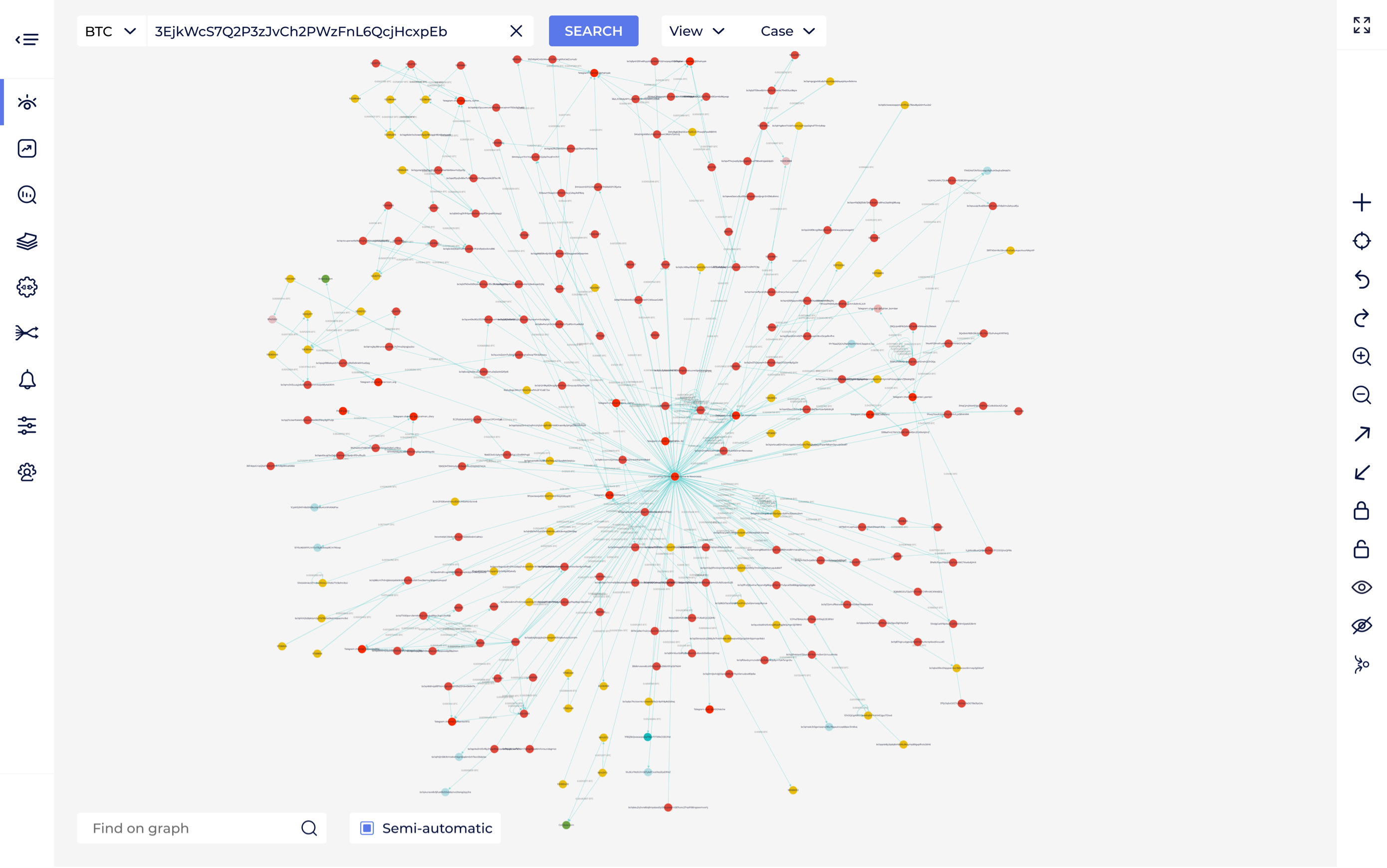Select the visualization eye tool in left sidebar

pyautogui.click(x=27, y=102)
